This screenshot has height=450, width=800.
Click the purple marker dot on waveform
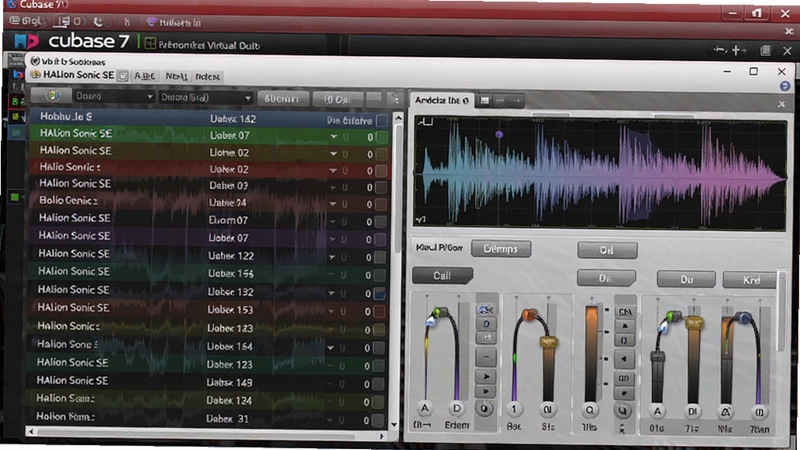tap(499, 135)
